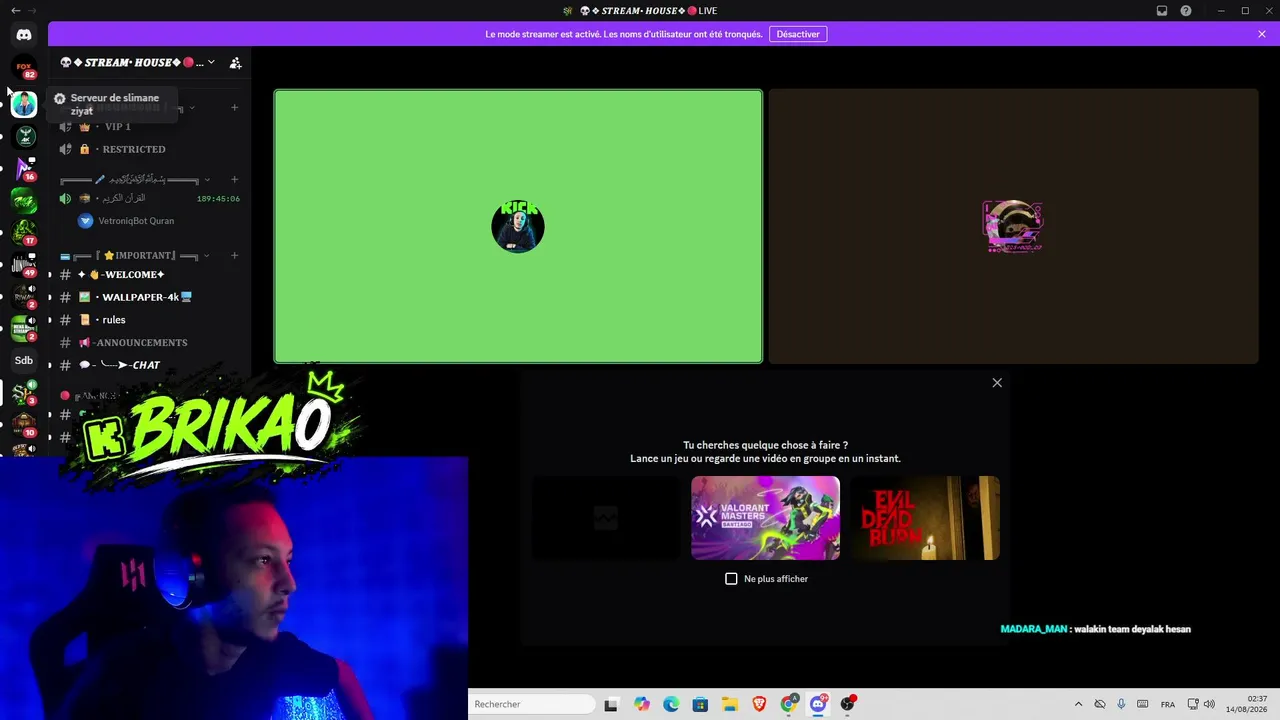Open Copilot from the taskbar
Screen dimensions: 1280x720
(x=642, y=704)
